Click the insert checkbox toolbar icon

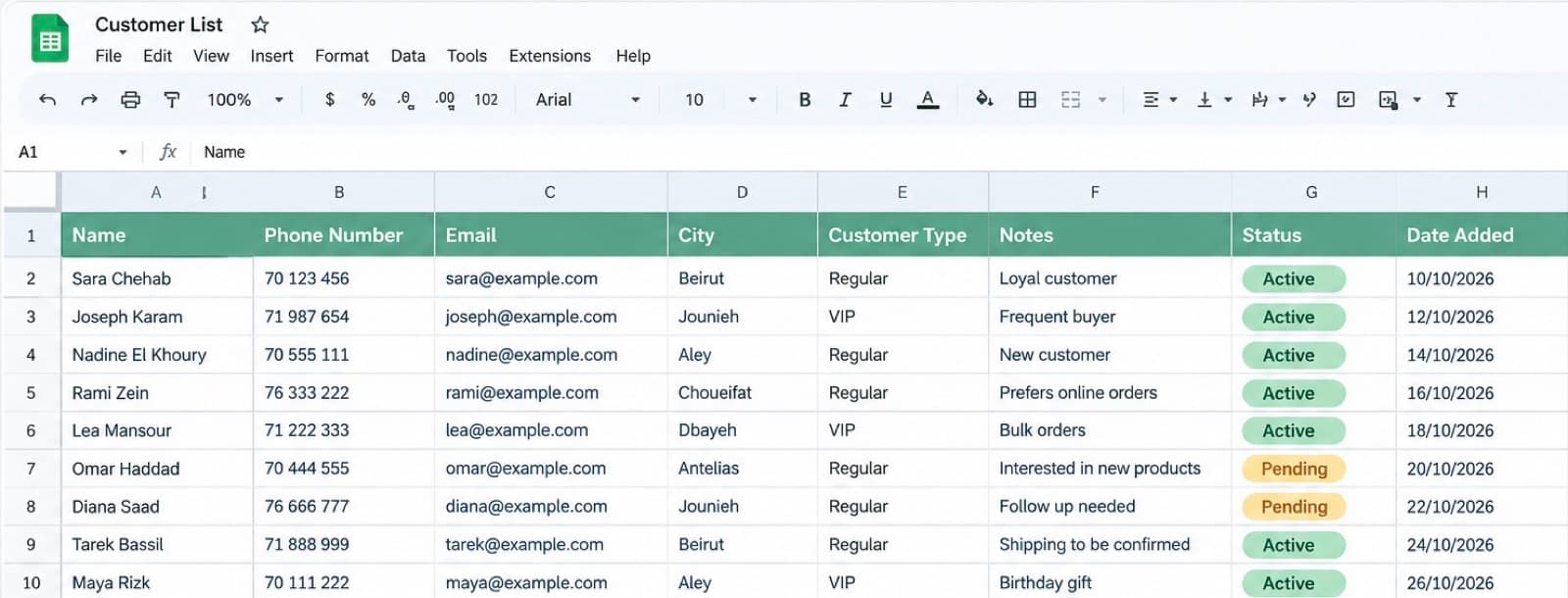point(1346,99)
